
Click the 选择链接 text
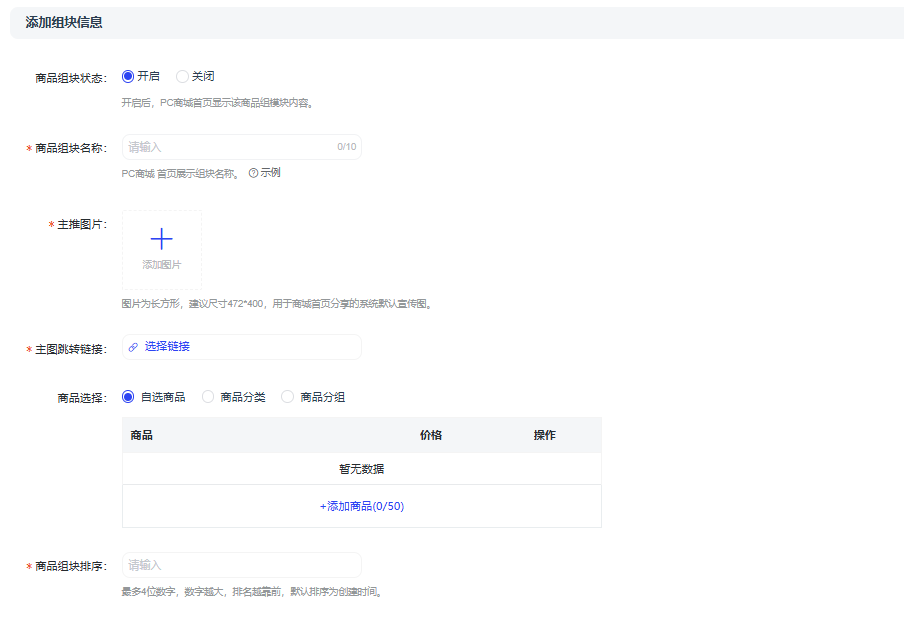(x=167, y=347)
